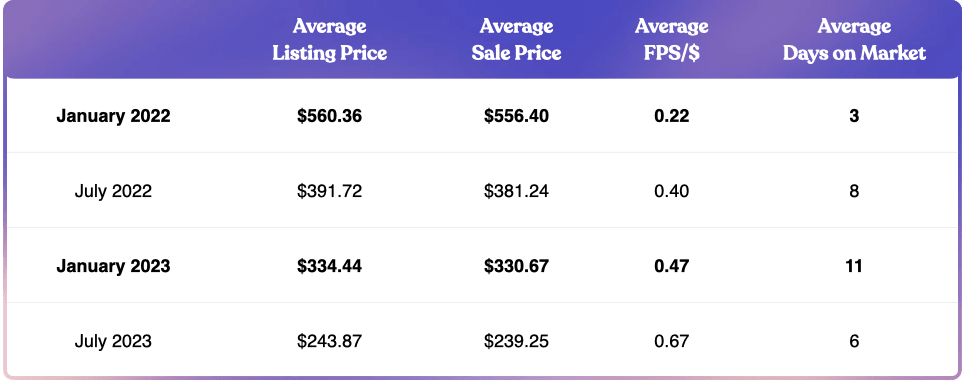Image resolution: width=965 pixels, height=380 pixels.
Task: Click the Average FPS/$ column header
Action: [x=671, y=40]
